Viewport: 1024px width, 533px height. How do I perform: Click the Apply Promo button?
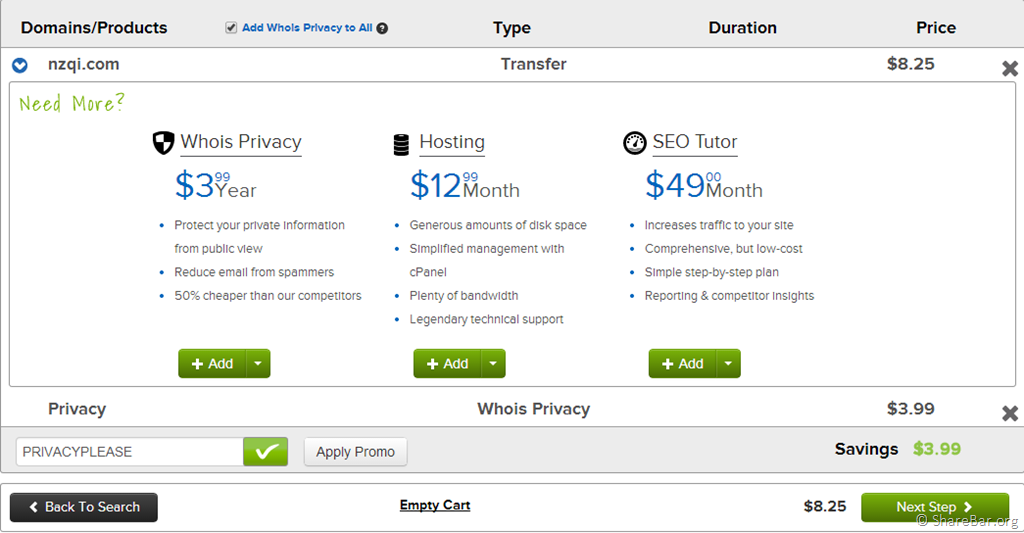(355, 452)
